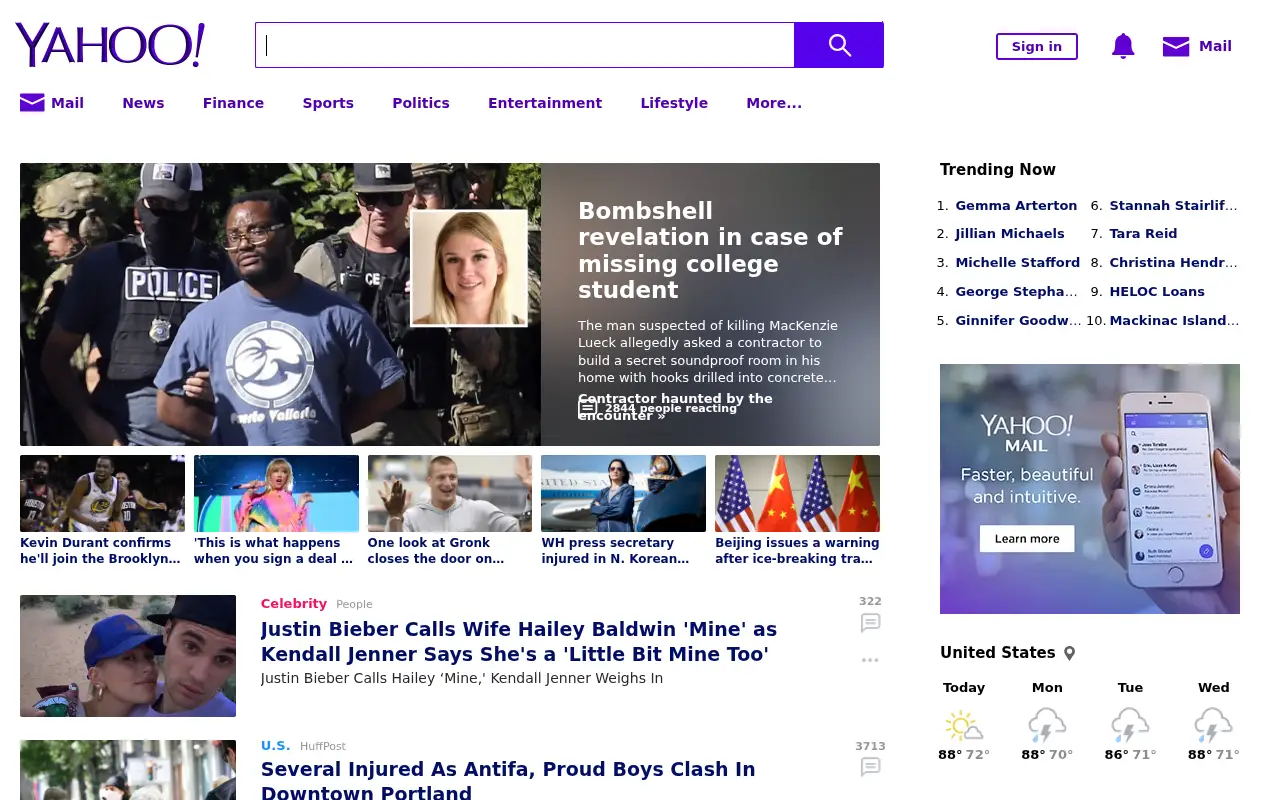Click location pin next to United States
This screenshot has width=1280, height=800.
click(x=1069, y=653)
